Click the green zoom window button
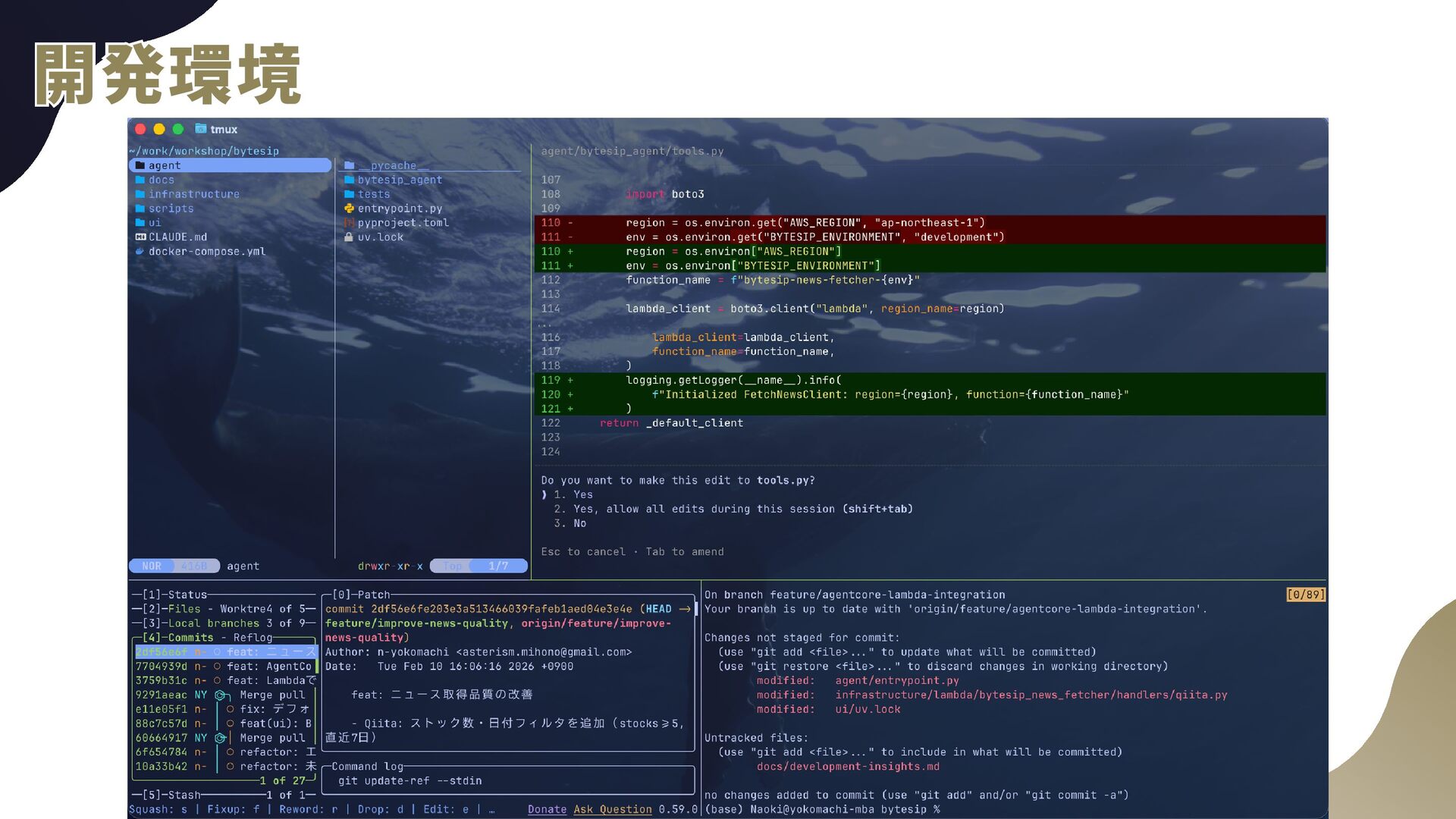The height and width of the screenshot is (819, 1456). [178, 129]
